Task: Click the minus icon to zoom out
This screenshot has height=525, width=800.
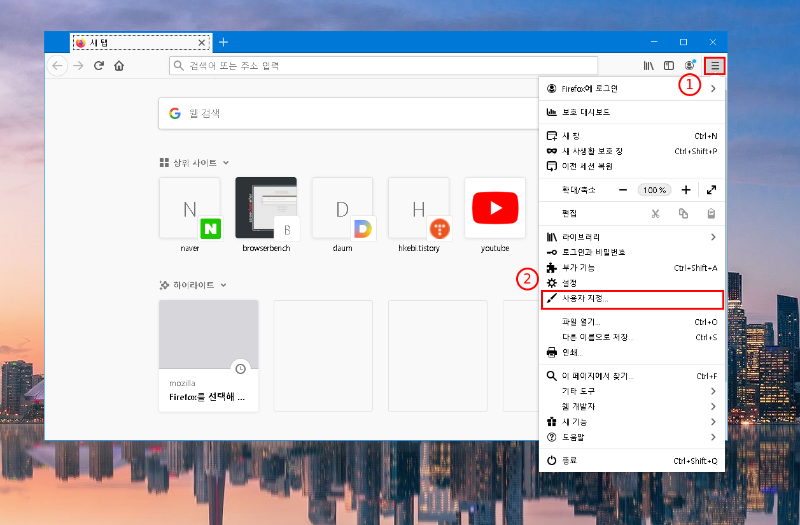Action: tap(623, 189)
